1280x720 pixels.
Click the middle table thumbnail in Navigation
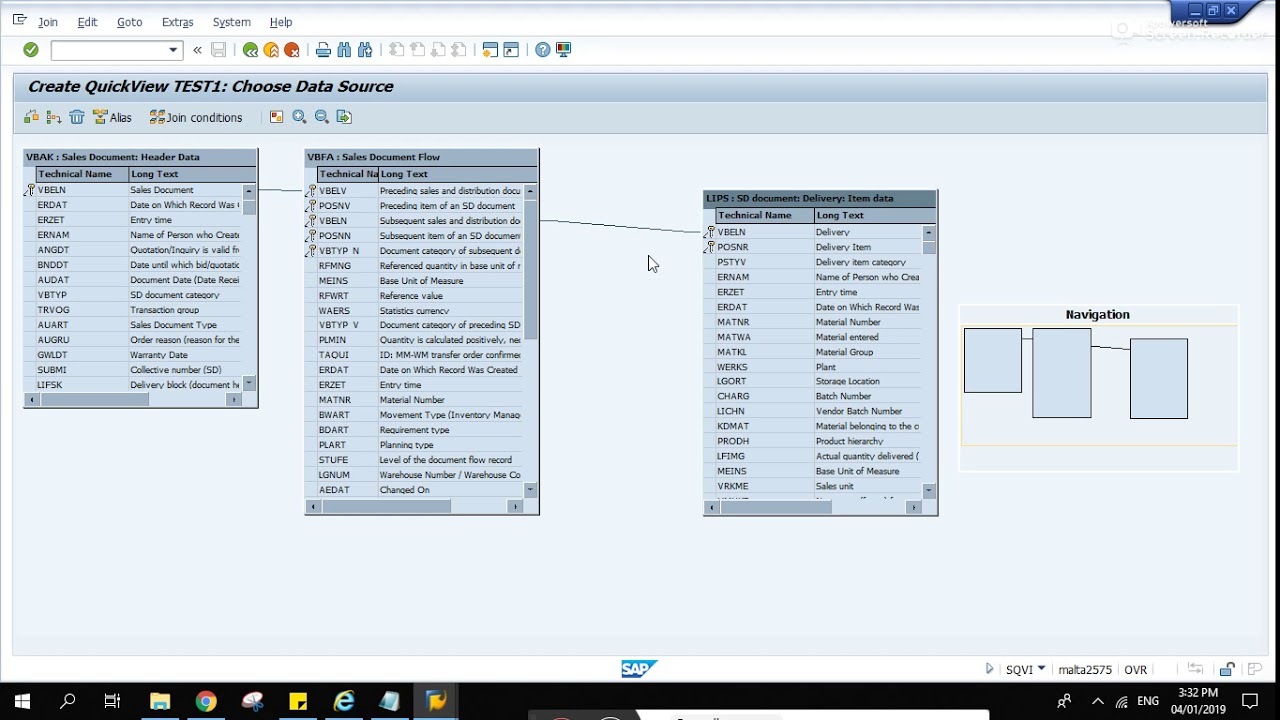tap(1061, 373)
